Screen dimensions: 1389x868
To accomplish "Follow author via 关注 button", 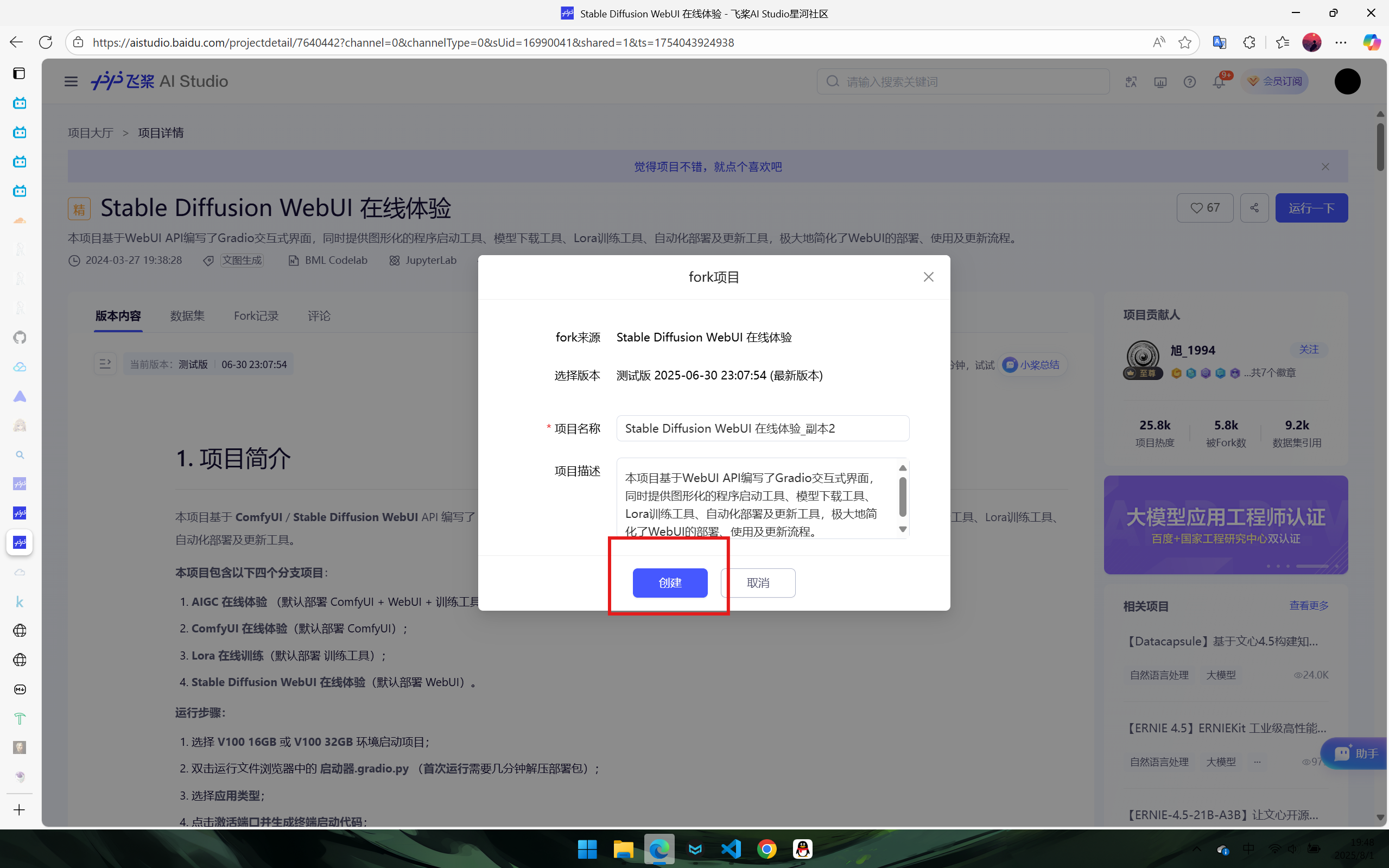I will pyautogui.click(x=1309, y=349).
